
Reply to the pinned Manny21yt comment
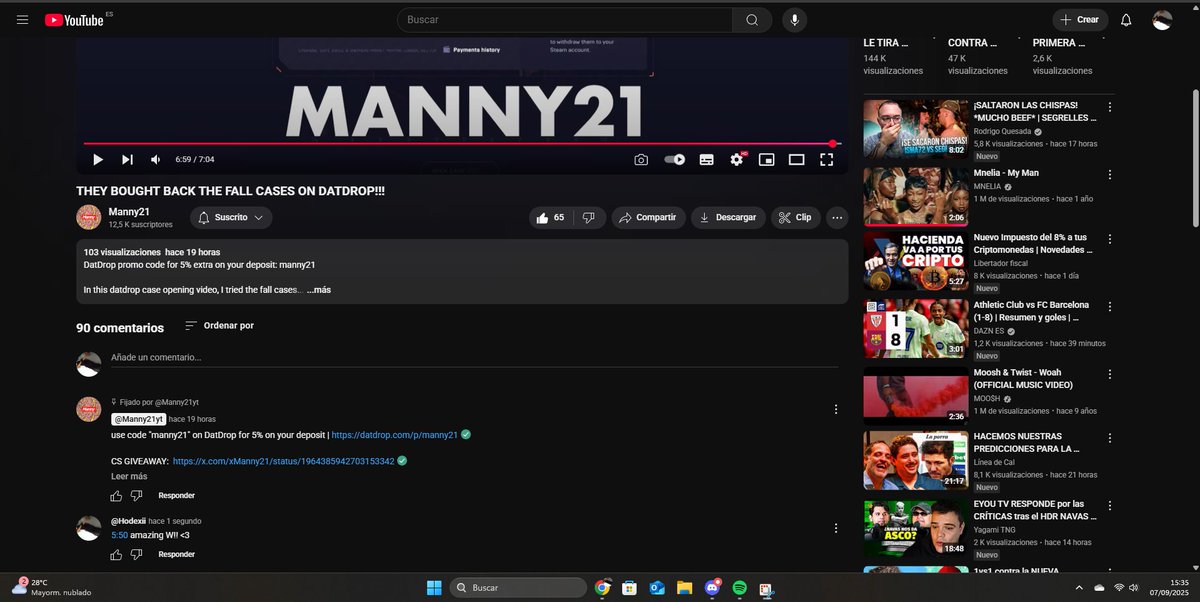(x=177, y=496)
